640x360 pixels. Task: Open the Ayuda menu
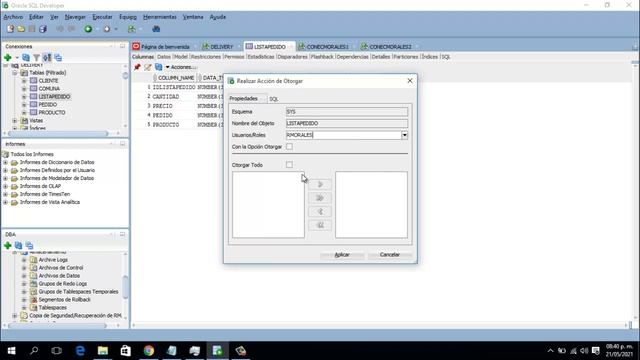[218, 17]
